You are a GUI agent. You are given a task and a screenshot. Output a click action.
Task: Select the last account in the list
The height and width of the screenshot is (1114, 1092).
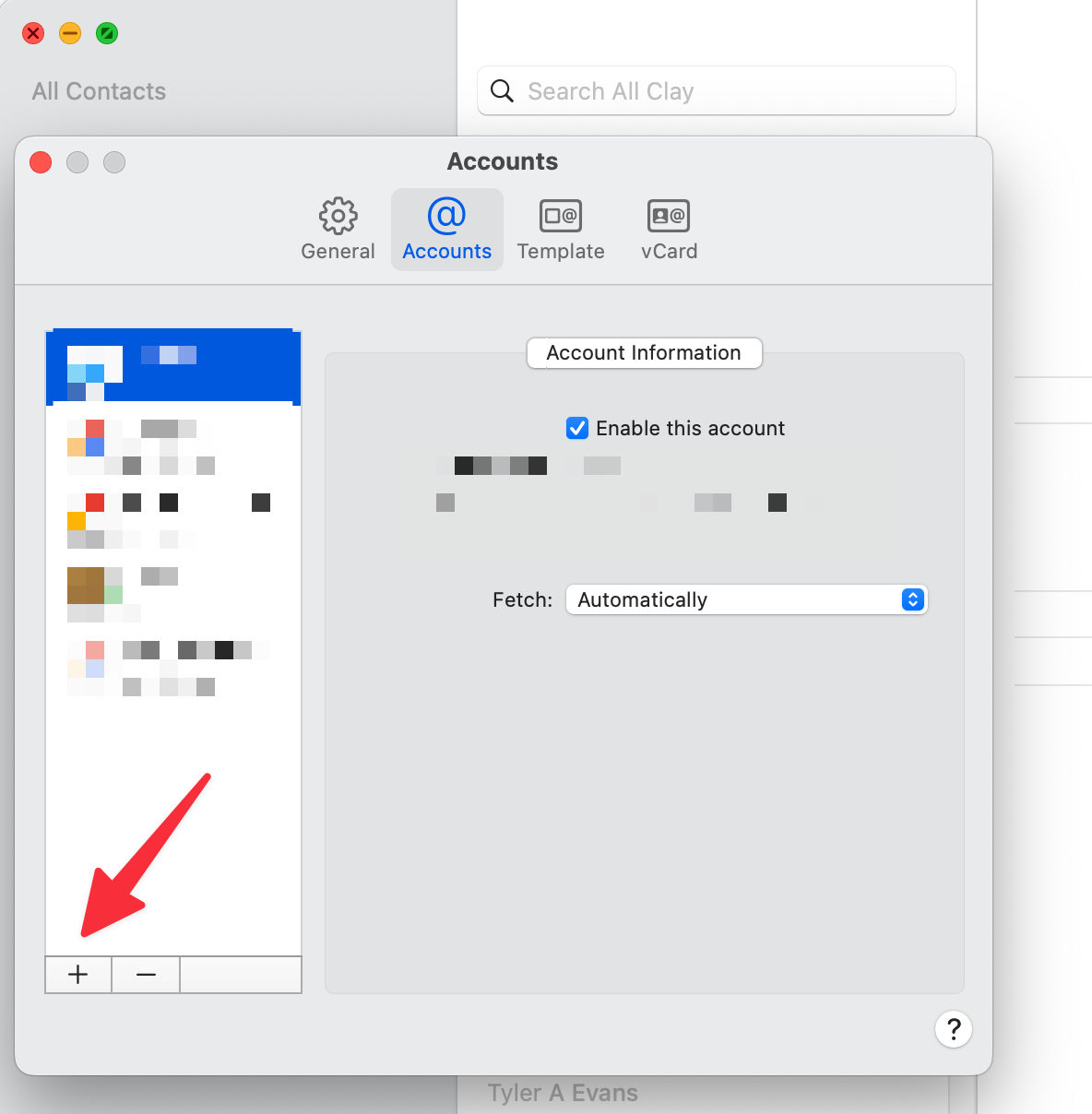(173, 668)
